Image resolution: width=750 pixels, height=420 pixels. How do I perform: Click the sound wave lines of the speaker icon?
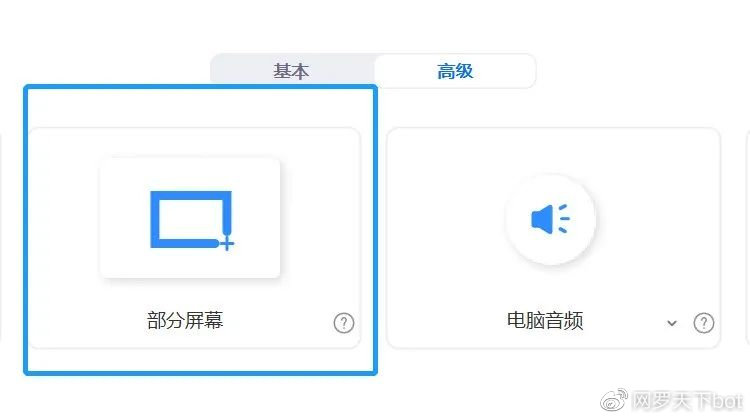(564, 219)
